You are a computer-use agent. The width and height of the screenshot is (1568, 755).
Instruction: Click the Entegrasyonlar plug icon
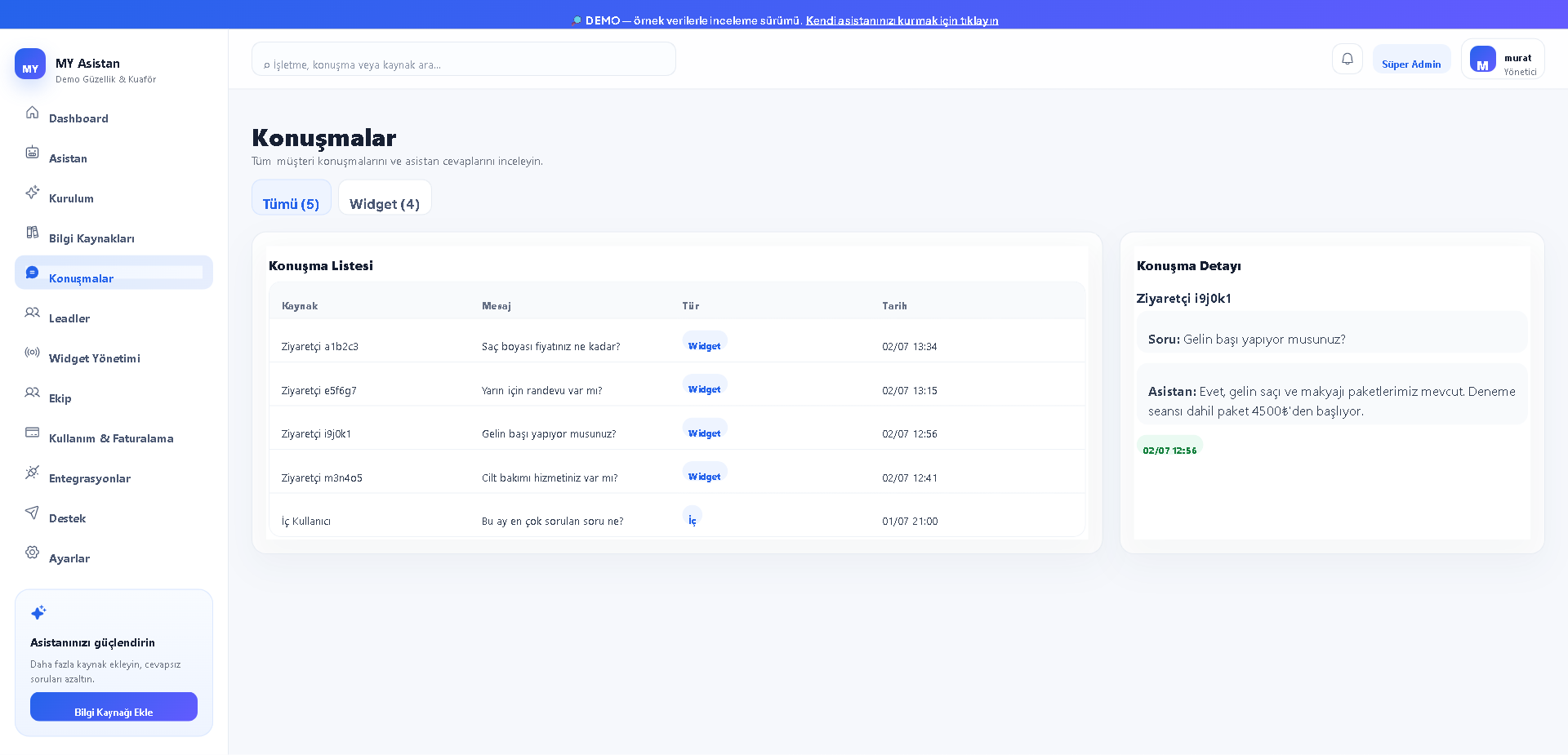point(32,472)
